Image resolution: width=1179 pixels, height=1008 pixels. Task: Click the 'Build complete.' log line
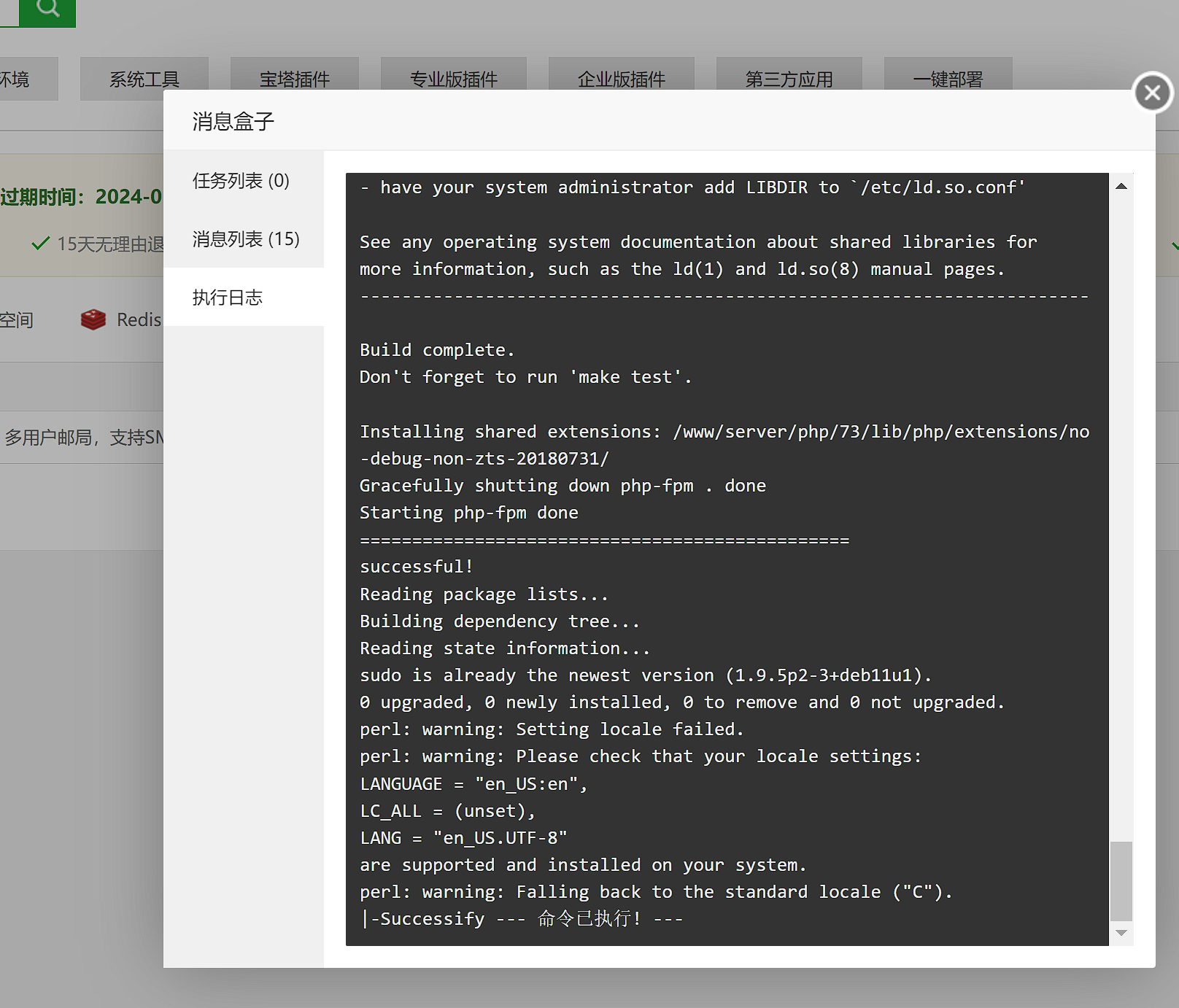(x=437, y=350)
